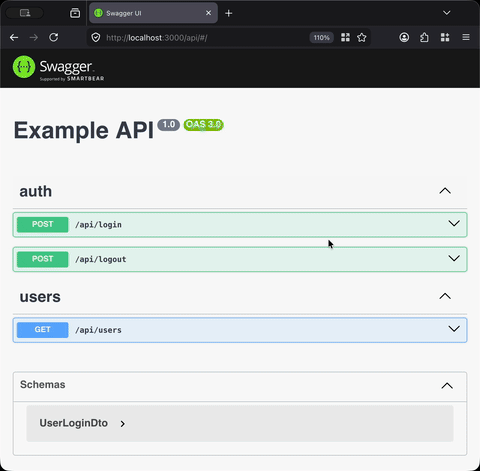Open the sidebar toggle icon at top left
The height and width of the screenshot is (471, 480).
[x=25, y=13]
